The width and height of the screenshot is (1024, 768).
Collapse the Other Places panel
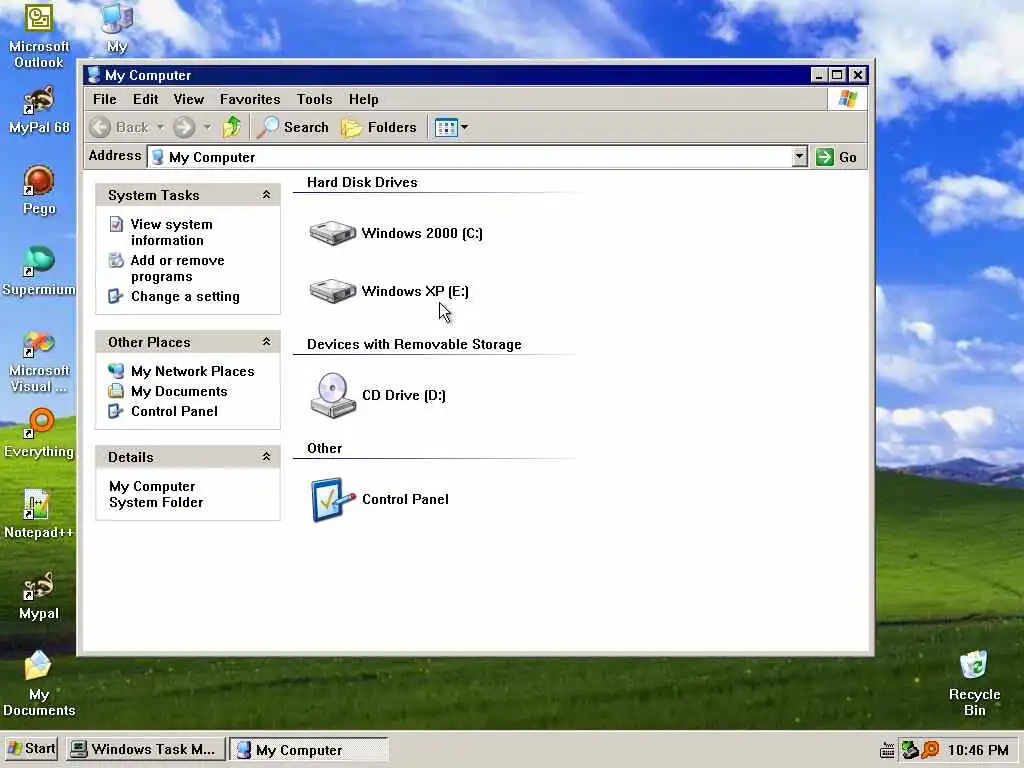(x=266, y=342)
